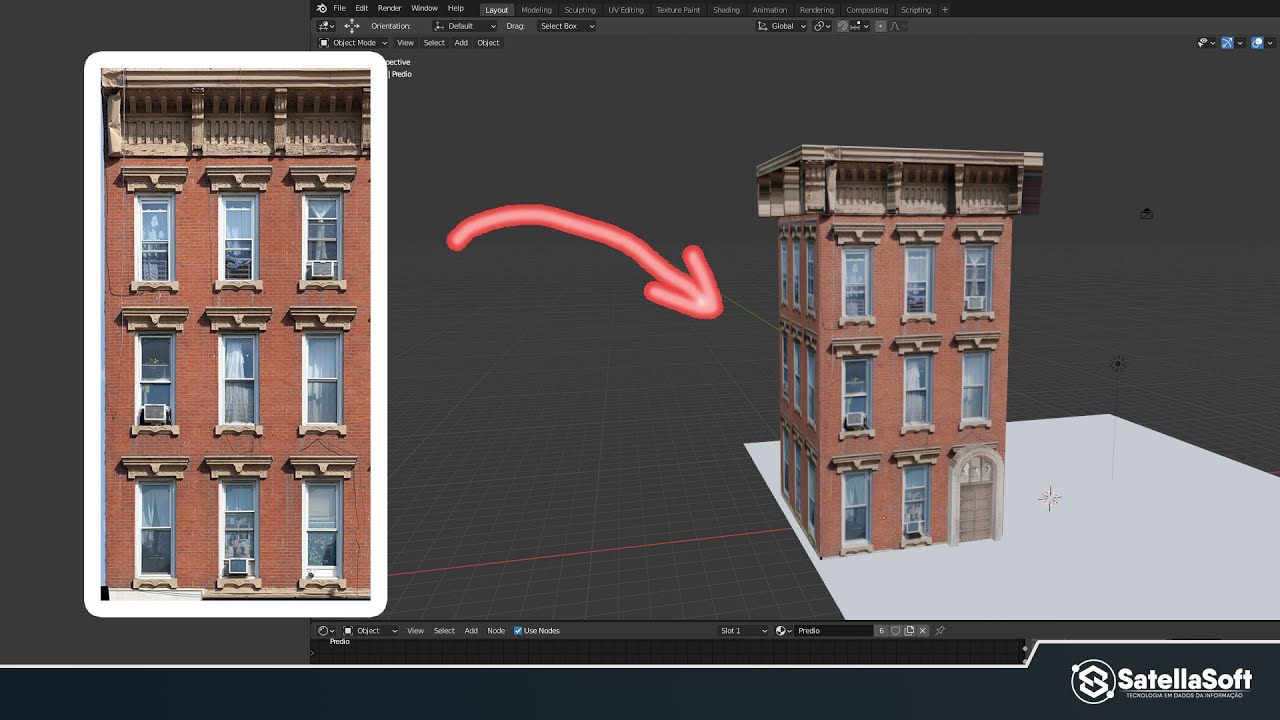Expand the gizmo options arrow
Image resolution: width=1280 pixels, height=720 pixels.
coord(1240,43)
